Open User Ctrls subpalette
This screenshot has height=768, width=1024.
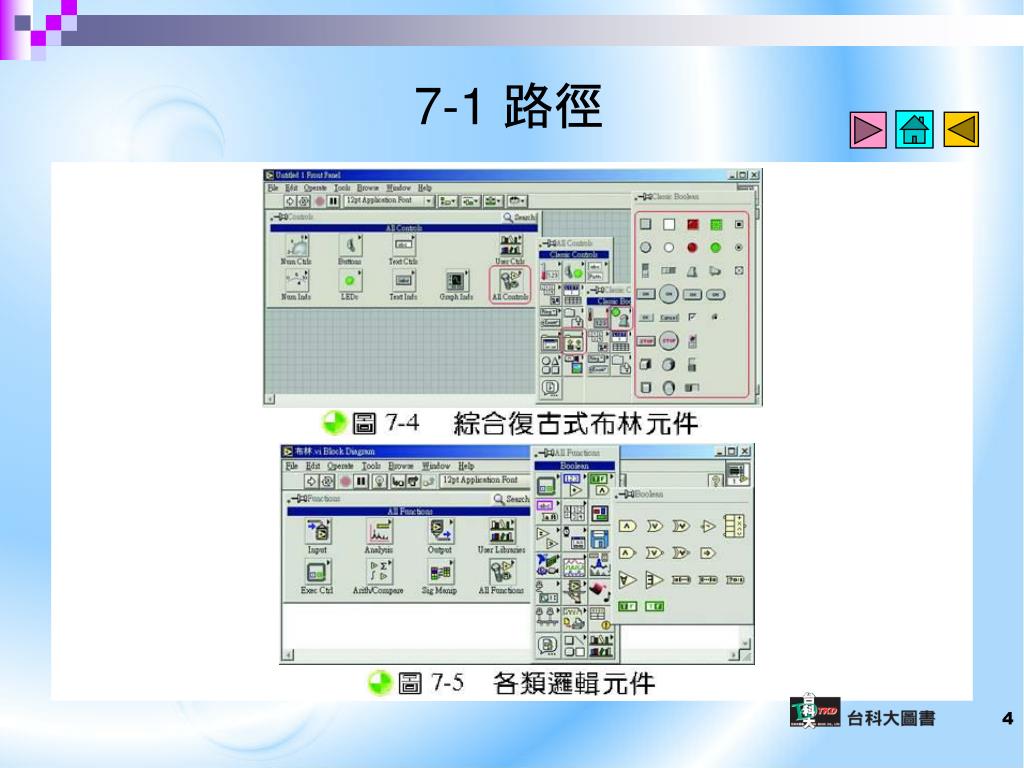(510, 250)
